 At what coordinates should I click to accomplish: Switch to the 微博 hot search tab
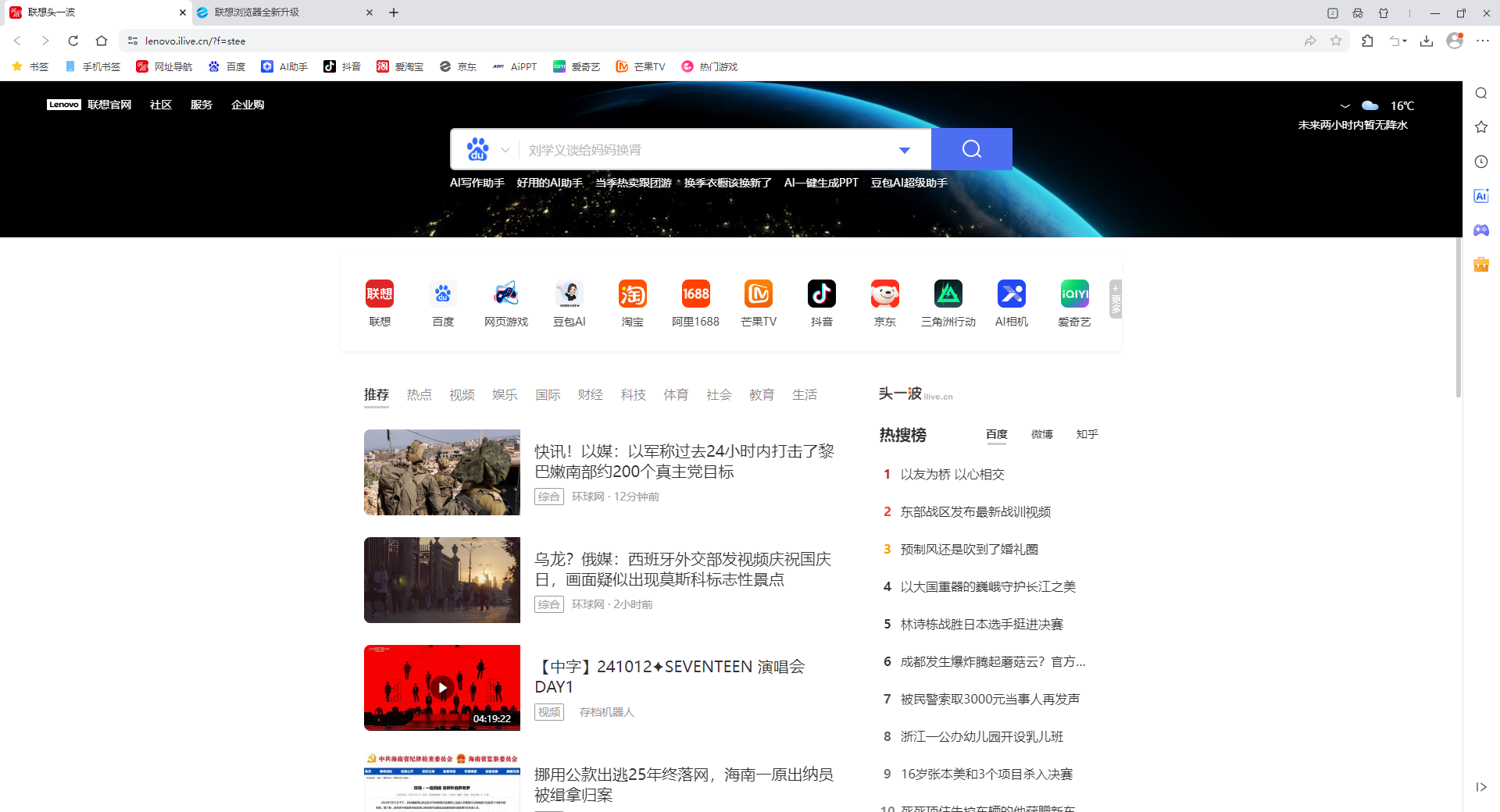point(1041,434)
